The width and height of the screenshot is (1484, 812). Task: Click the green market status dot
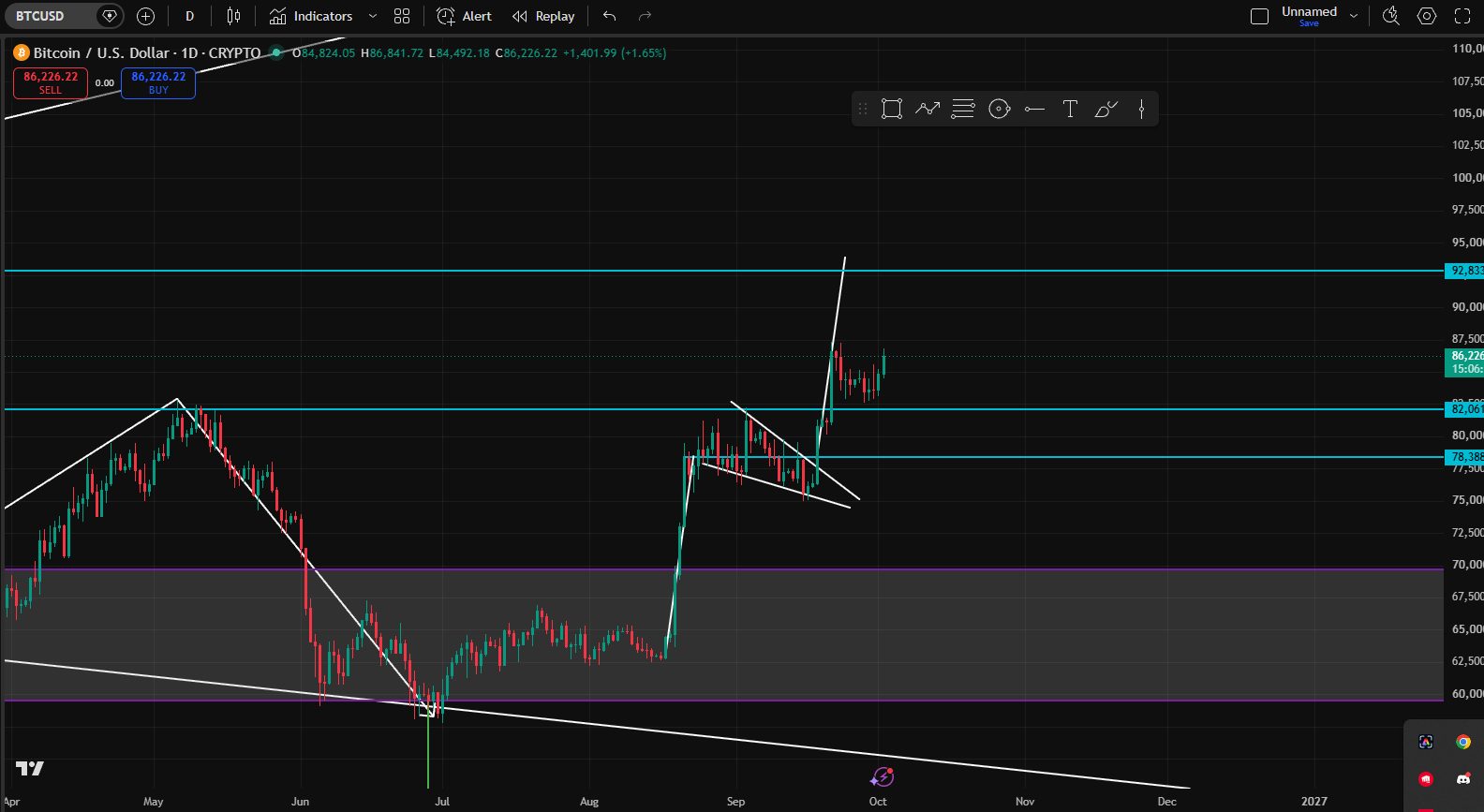(x=276, y=53)
